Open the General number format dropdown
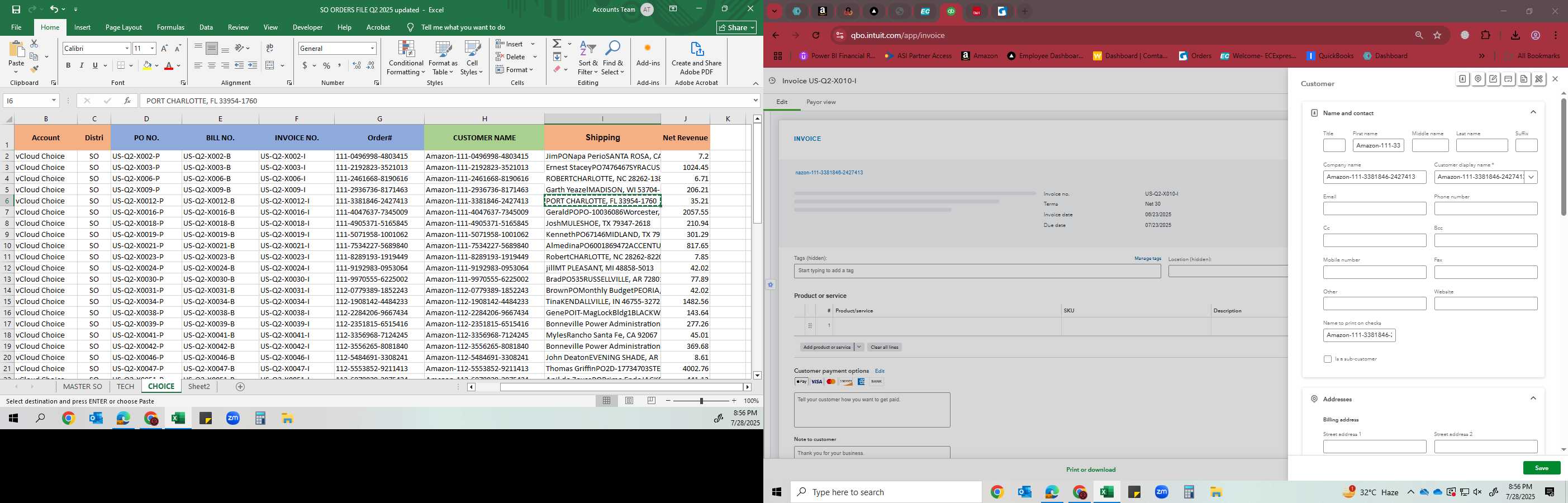This screenshot has height=503, width=1568. pyautogui.click(x=372, y=48)
